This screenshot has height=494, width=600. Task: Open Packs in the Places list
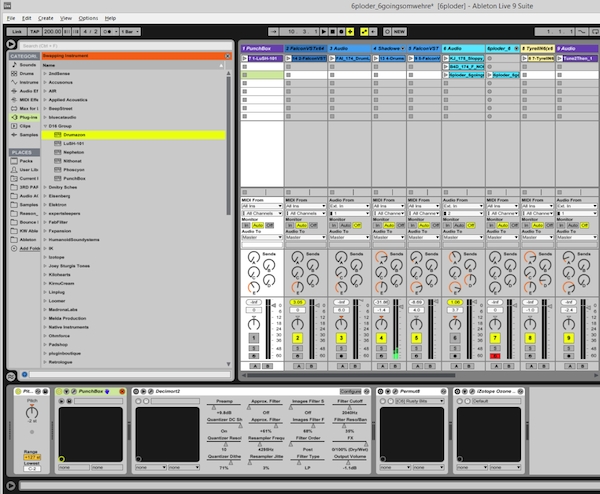pyautogui.click(x=24, y=161)
